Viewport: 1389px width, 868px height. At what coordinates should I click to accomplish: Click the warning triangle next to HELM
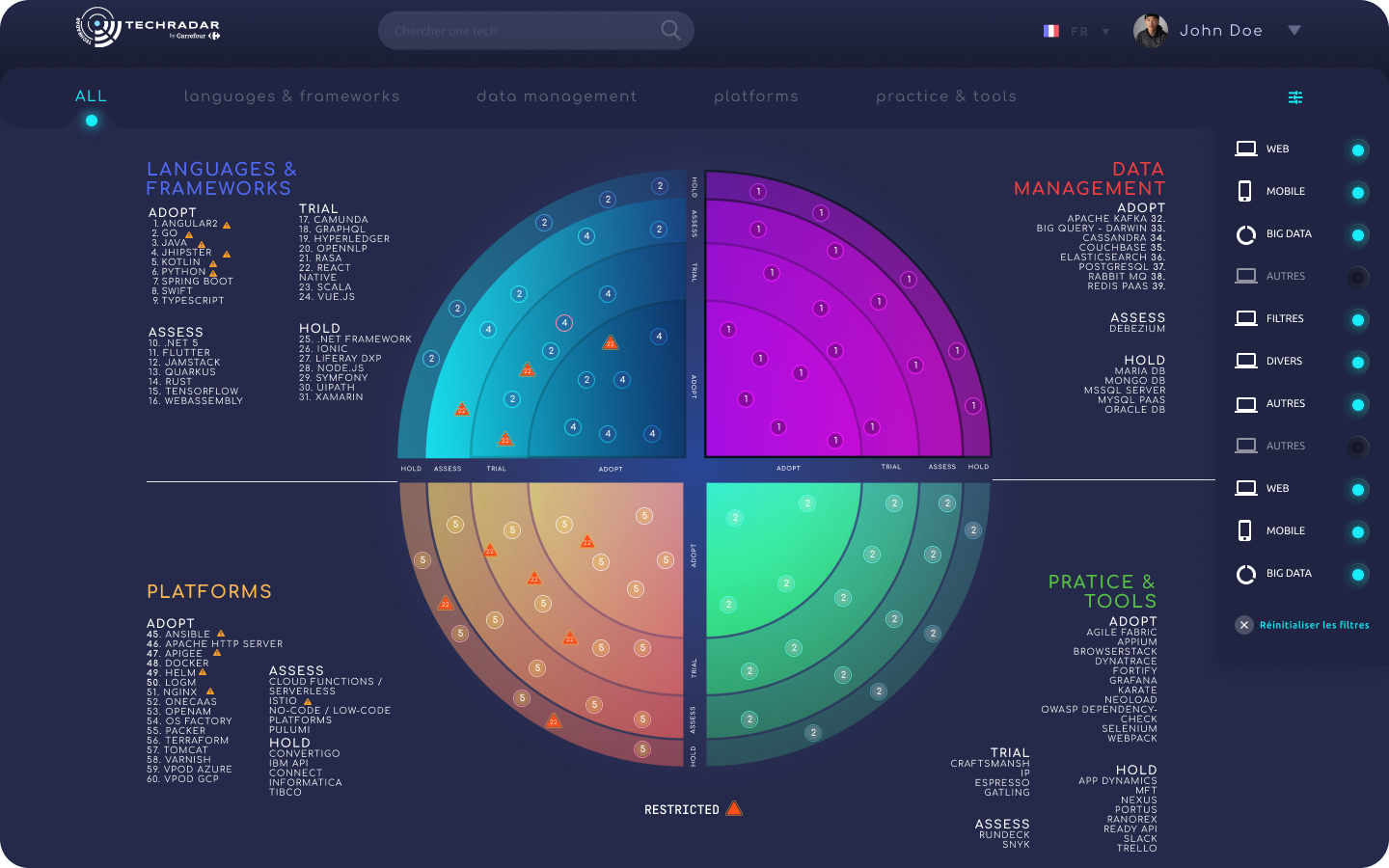pyautogui.click(x=203, y=672)
